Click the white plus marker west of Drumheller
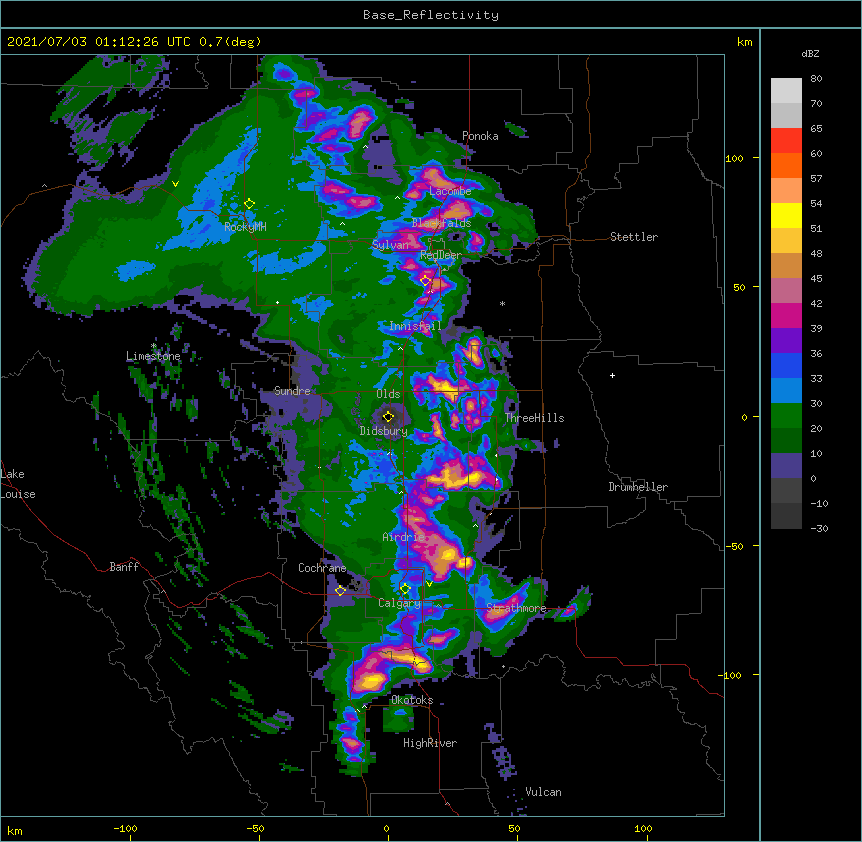Screen dimensions: 862x842 coord(612,375)
